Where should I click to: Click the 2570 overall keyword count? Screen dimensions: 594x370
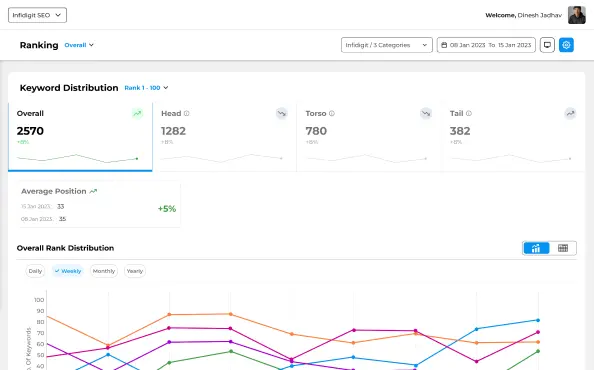pos(30,131)
